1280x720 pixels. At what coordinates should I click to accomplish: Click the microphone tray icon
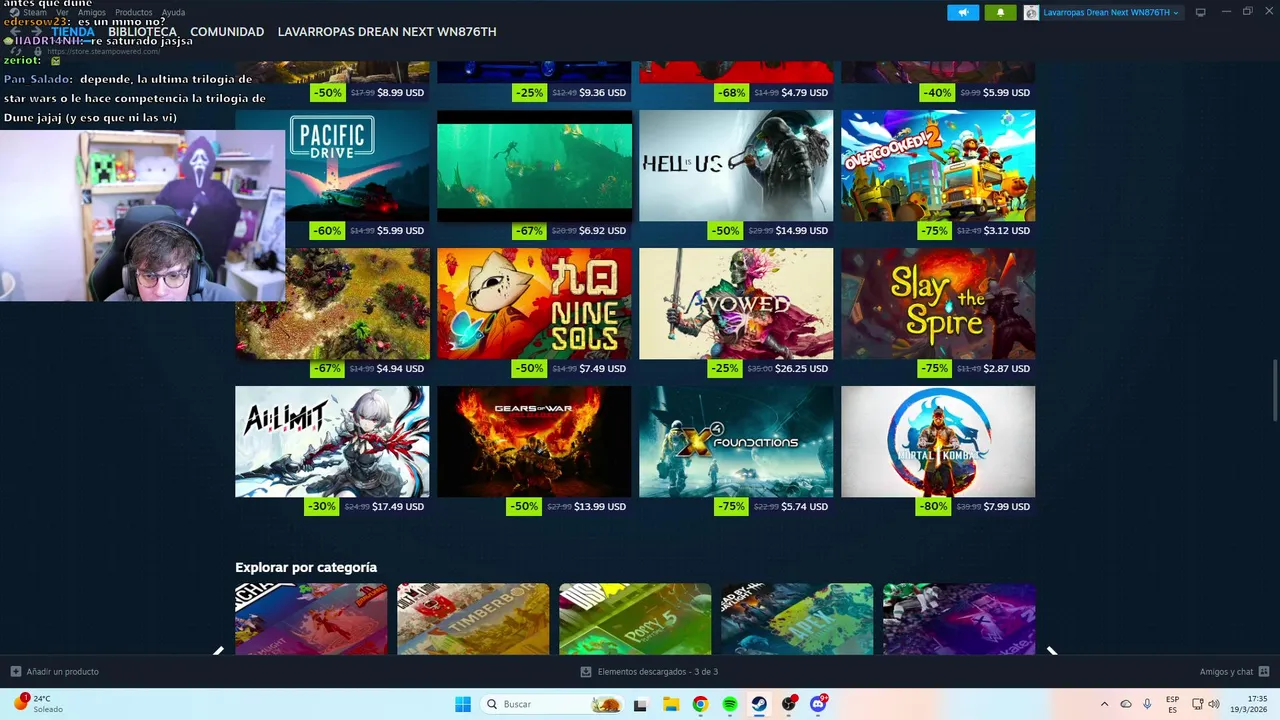tap(1147, 704)
